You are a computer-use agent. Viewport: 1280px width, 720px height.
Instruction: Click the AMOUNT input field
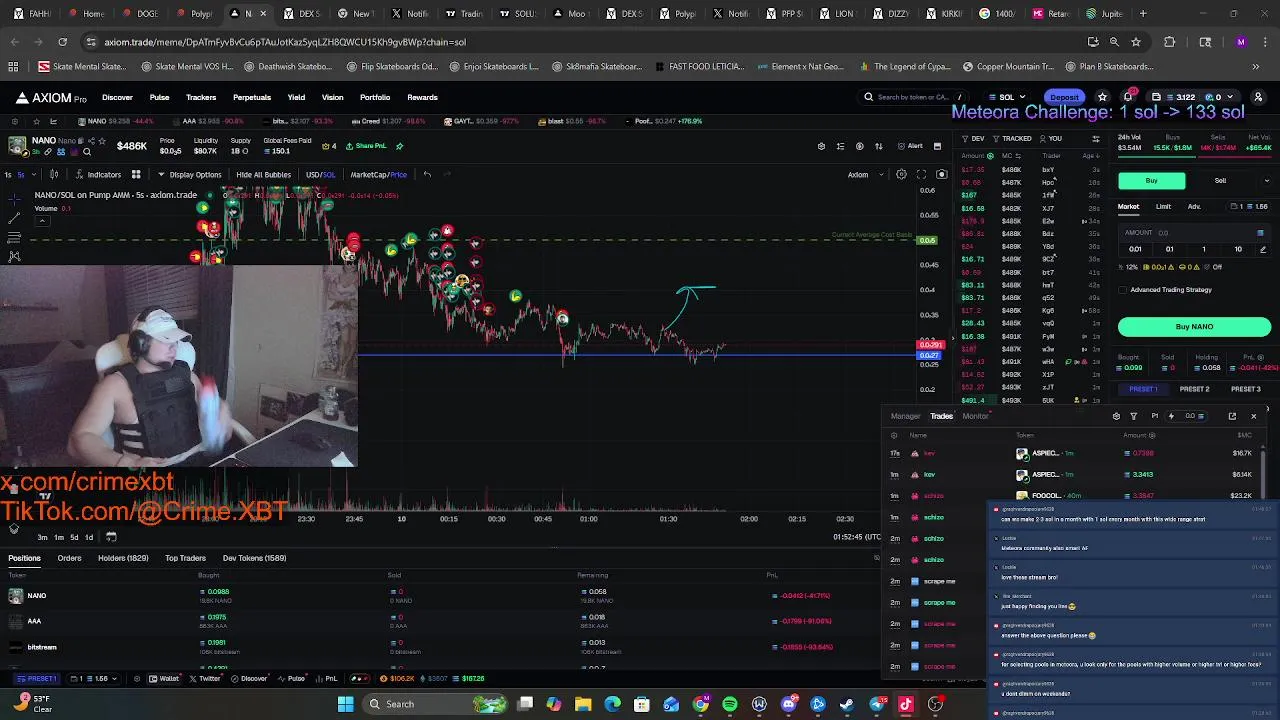[x=1194, y=233]
